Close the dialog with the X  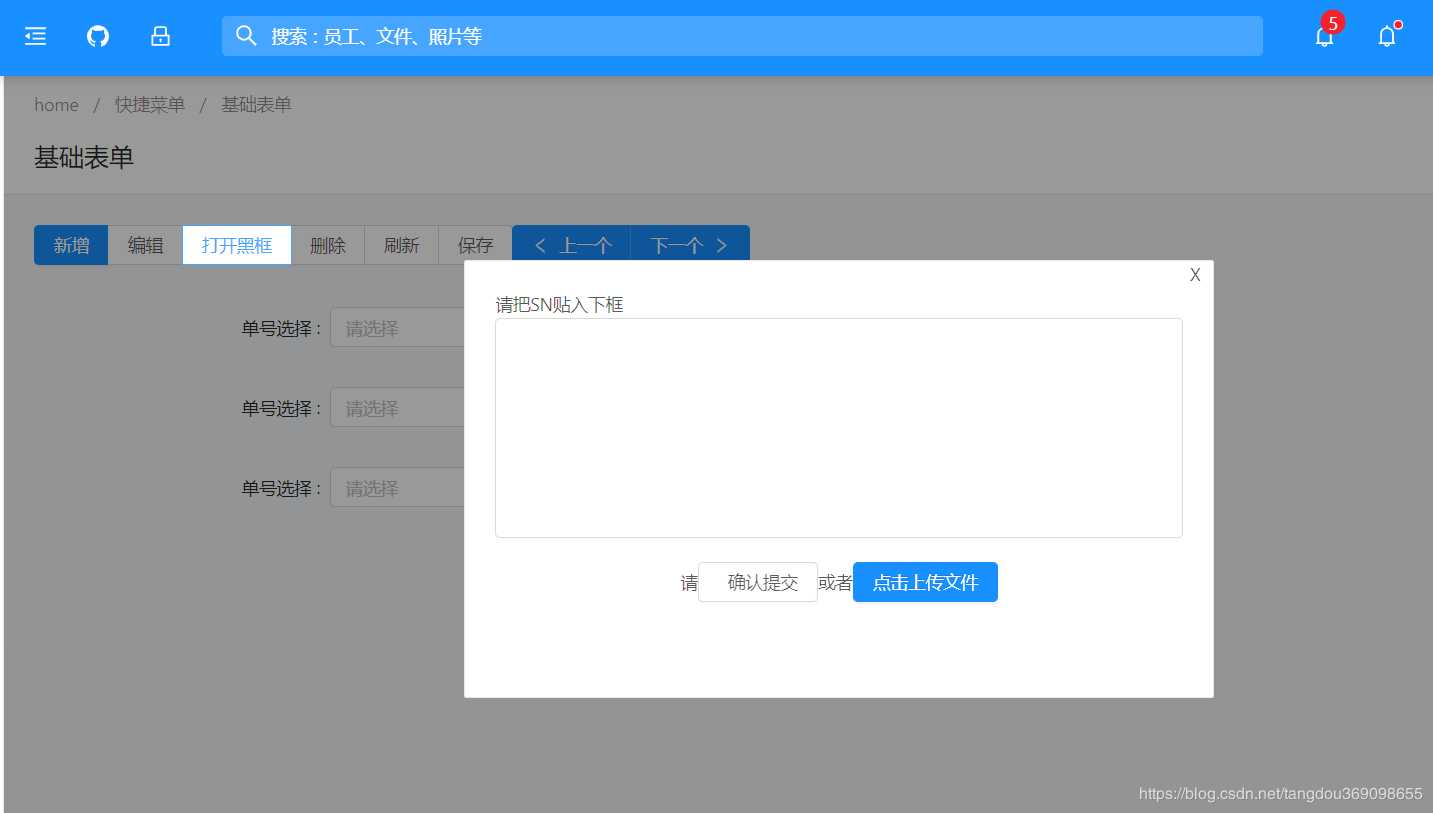point(1195,275)
